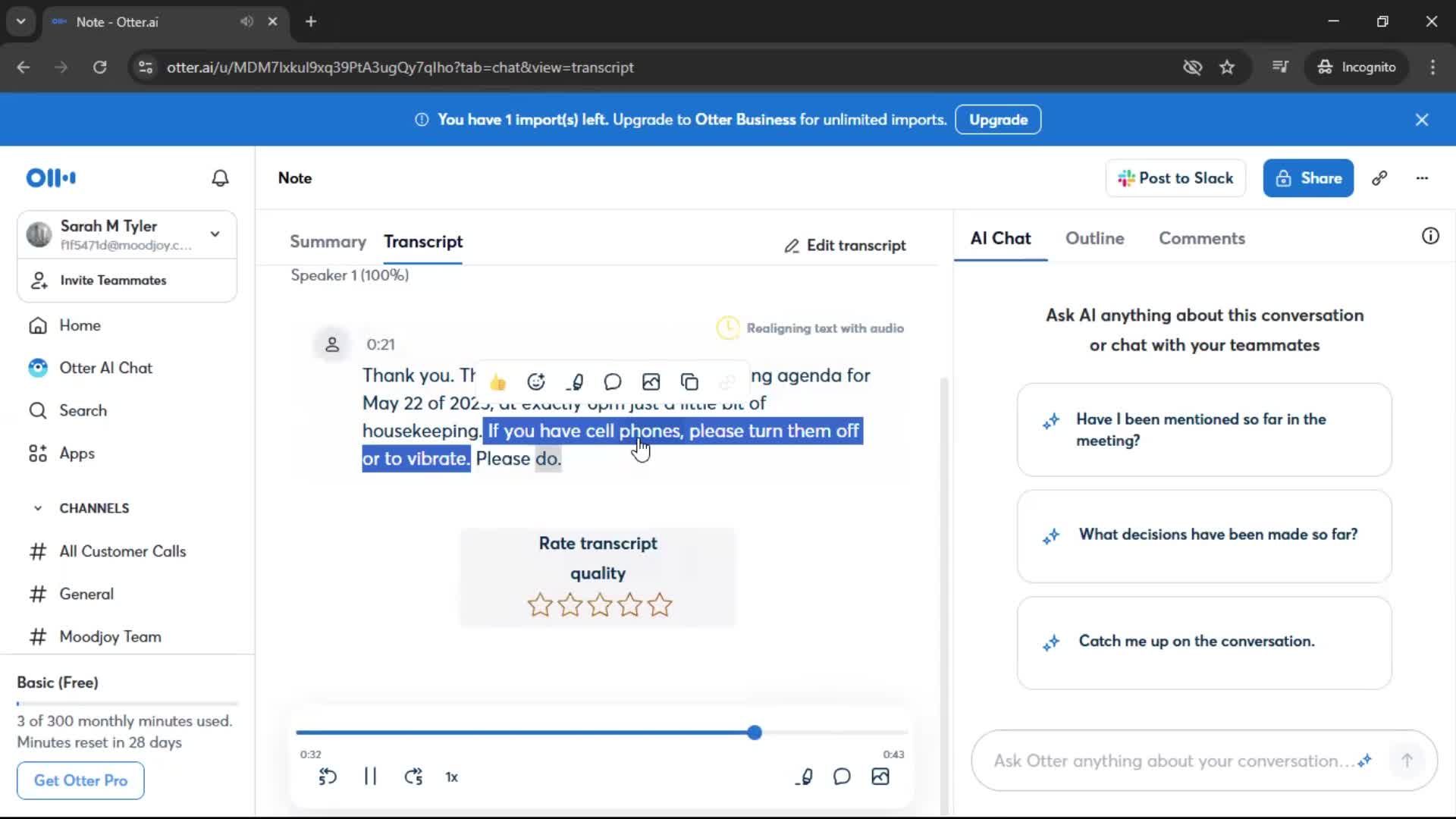Viewport: 1456px width, 819px height.
Task: Click the speaker avatar icon at 0:21
Action: coord(332,344)
